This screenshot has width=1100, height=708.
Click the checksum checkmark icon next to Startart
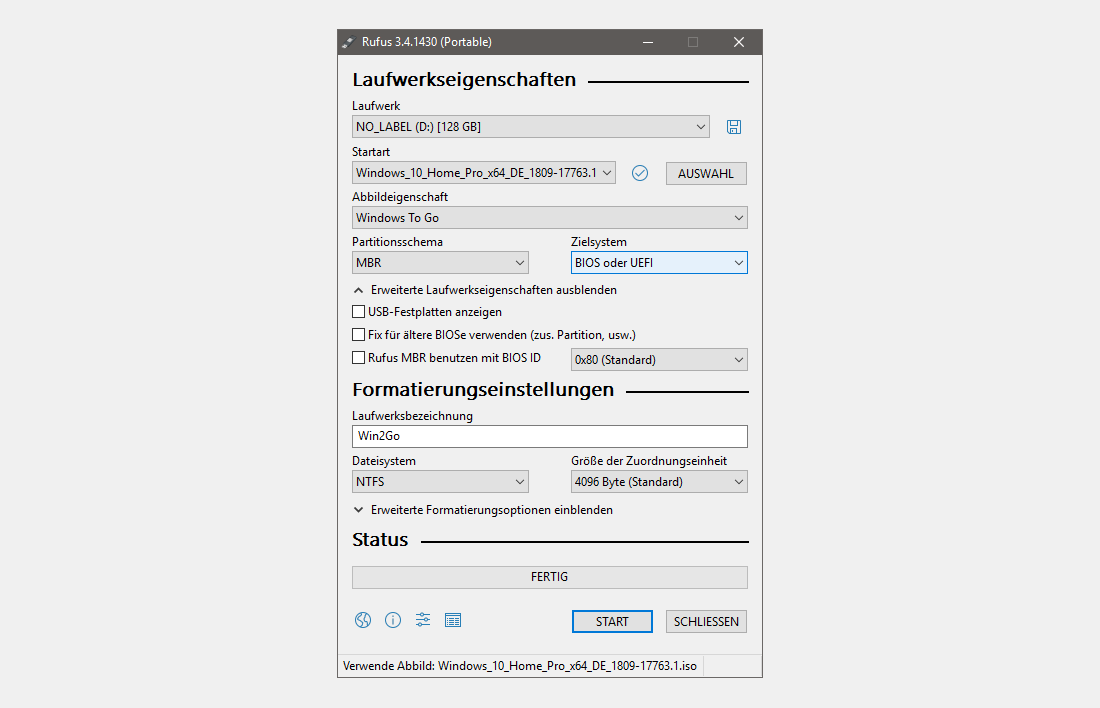[640, 173]
